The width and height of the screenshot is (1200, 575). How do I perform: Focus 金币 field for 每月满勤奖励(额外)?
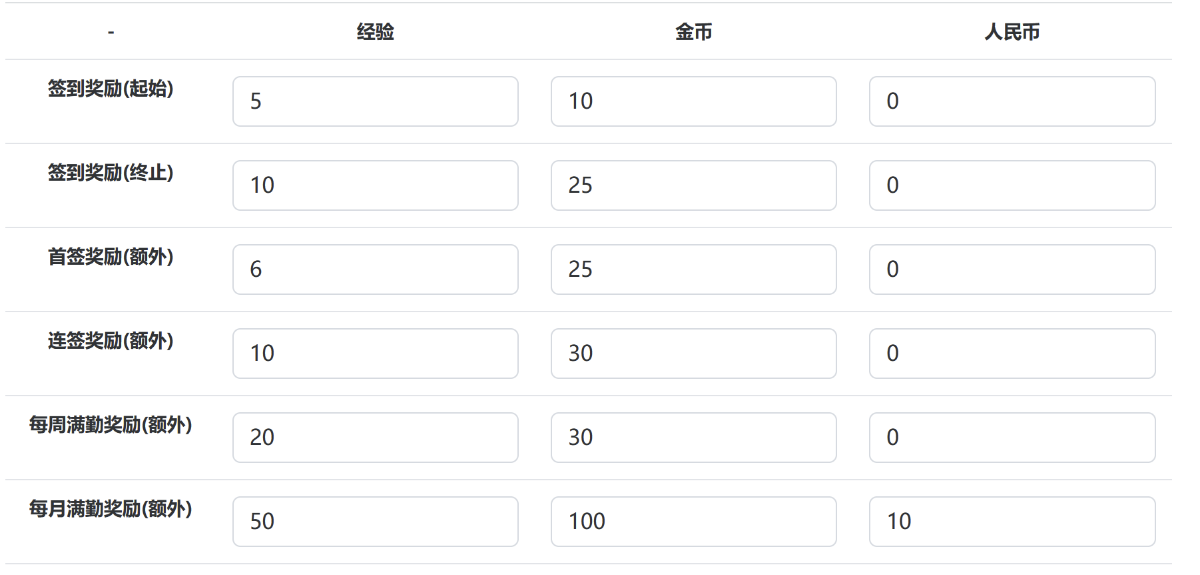pyautogui.click(x=693, y=521)
